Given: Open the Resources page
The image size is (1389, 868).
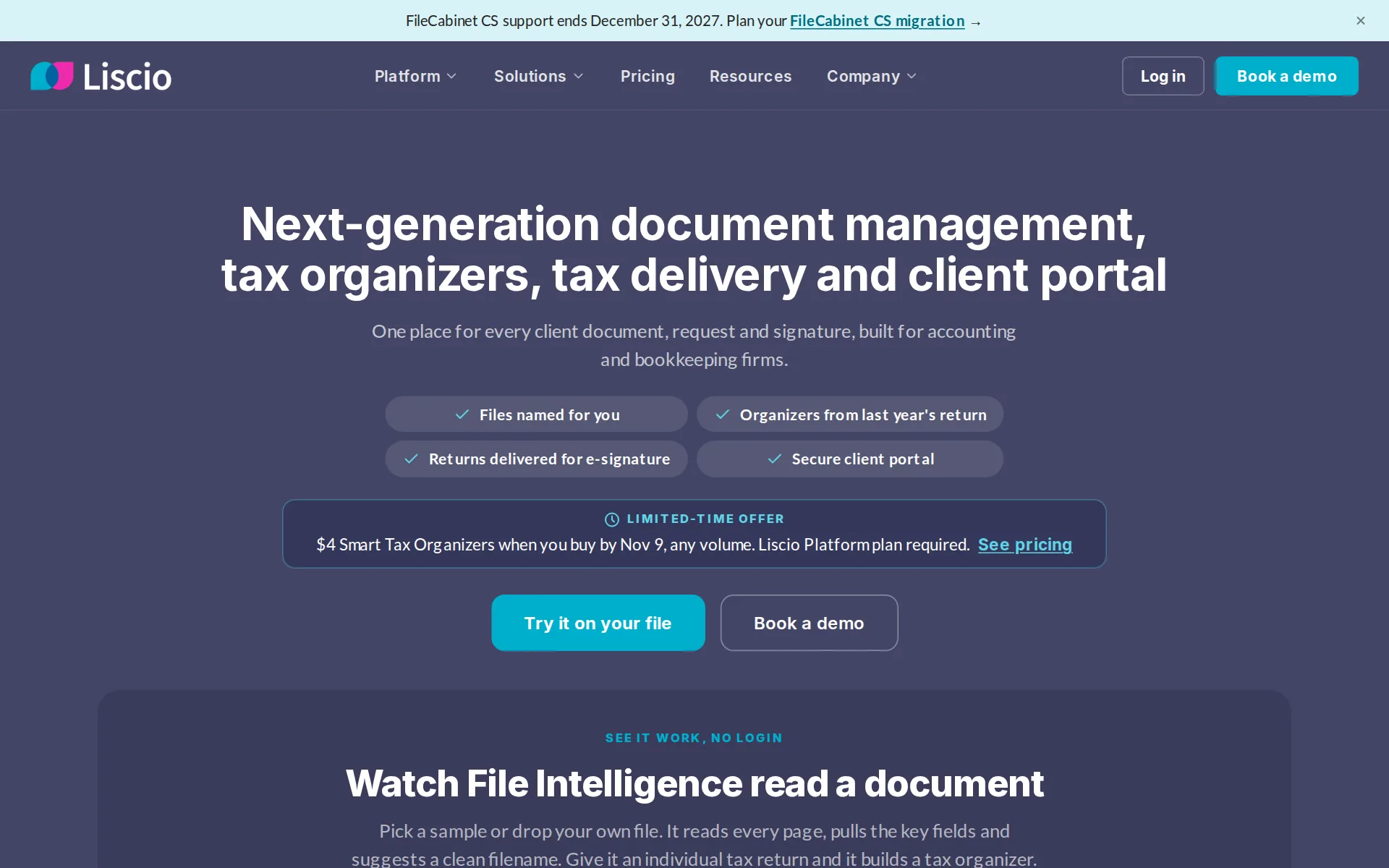Looking at the screenshot, I should pyautogui.click(x=750, y=76).
